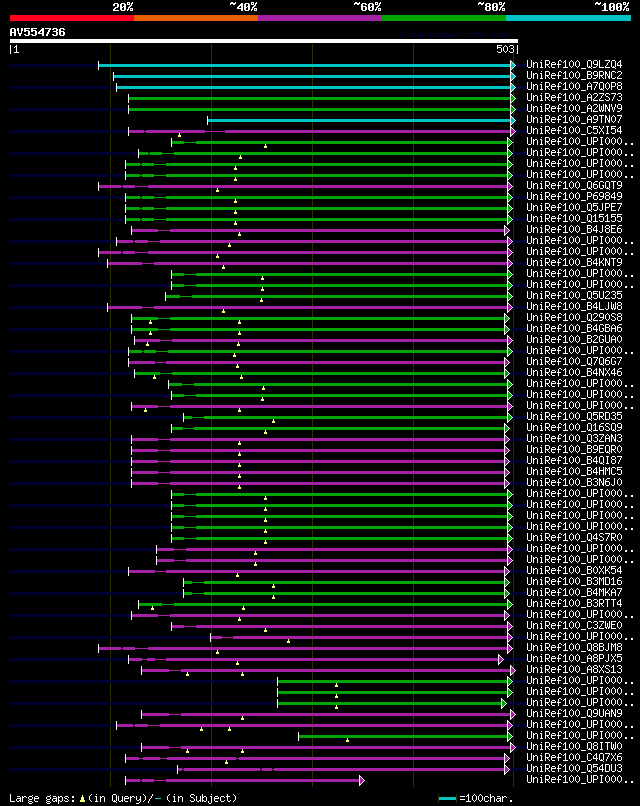Select the UniRef100_Q5RD35 label
Image resolution: width=640 pixels, height=806 pixels.
pyautogui.click(x=574, y=416)
